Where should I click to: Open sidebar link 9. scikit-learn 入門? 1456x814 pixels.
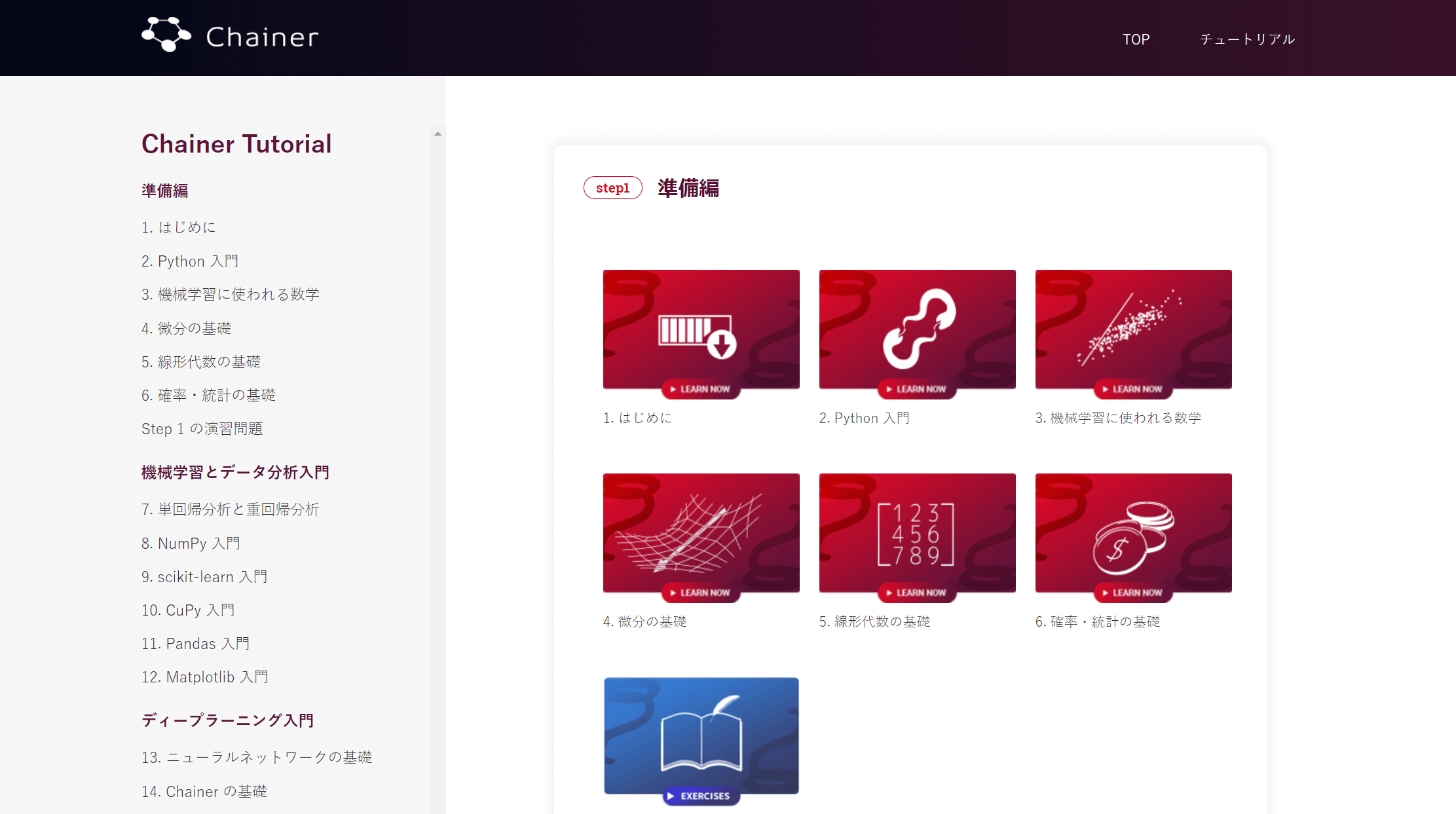204,577
